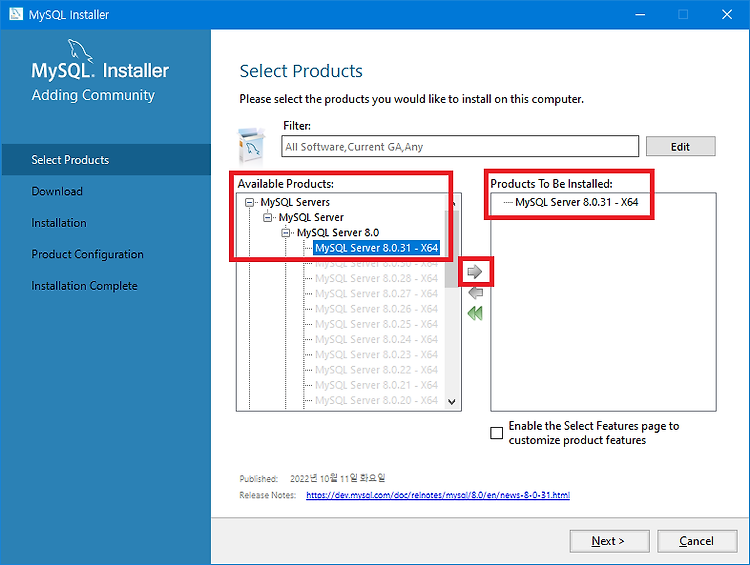The width and height of the screenshot is (750, 565).
Task: Collapse the MySQL Servers tree node
Action: 249,202
